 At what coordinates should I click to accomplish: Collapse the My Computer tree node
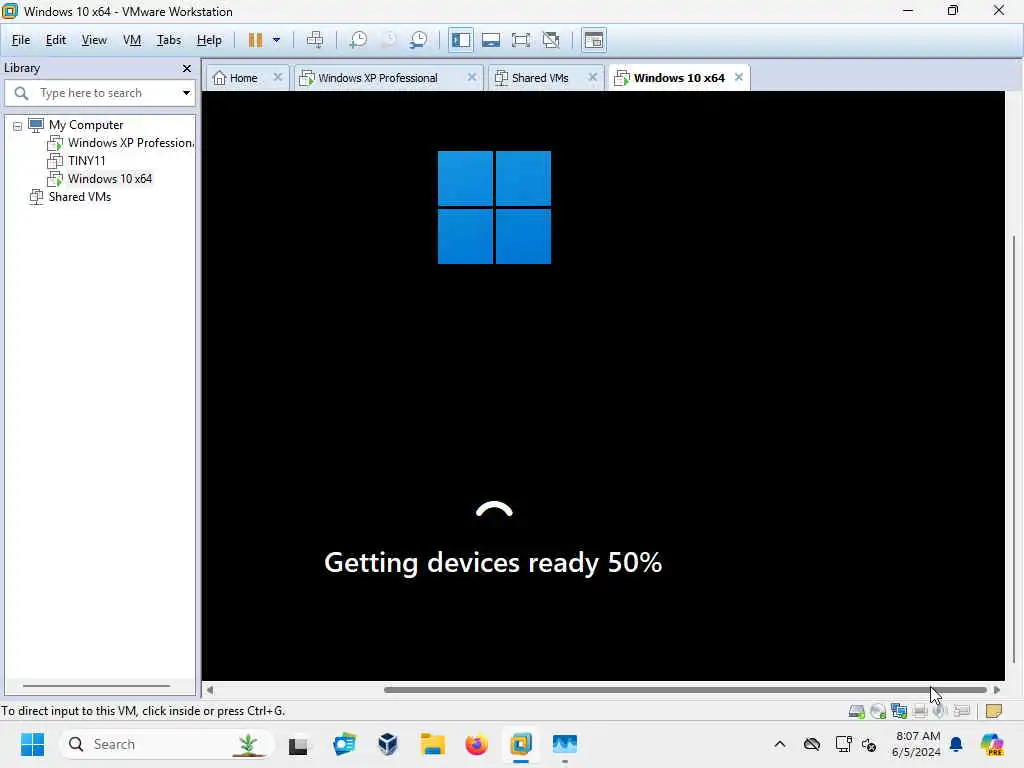[18, 125]
